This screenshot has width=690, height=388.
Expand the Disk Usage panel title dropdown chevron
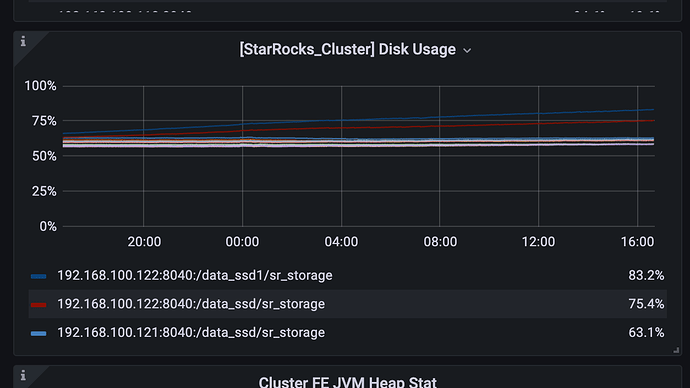click(x=467, y=51)
